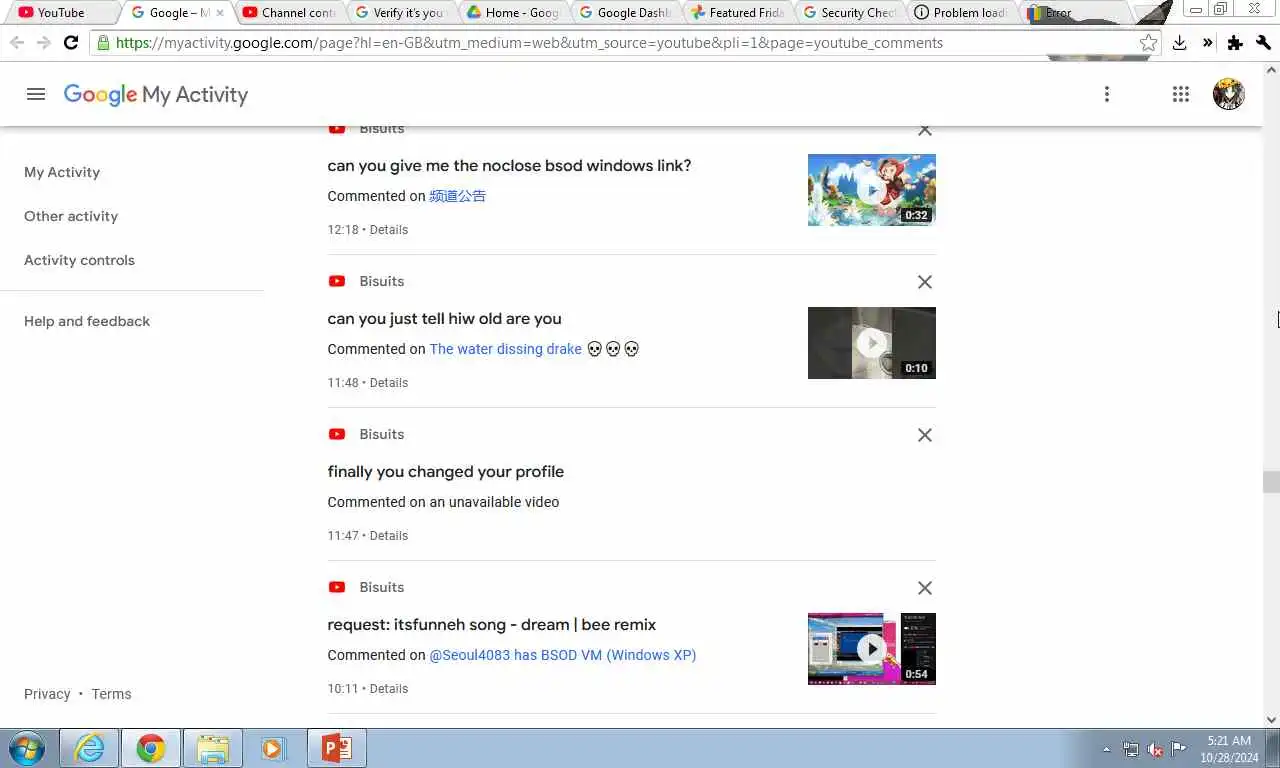The image size is (1280, 768).
Task: Switch to the Security Checkup tab
Action: pyautogui.click(x=849, y=13)
